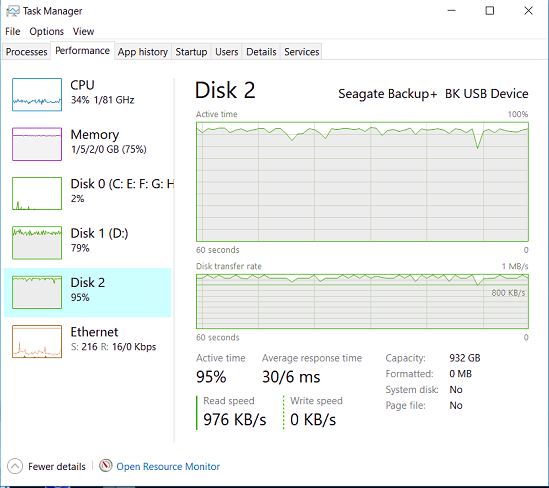Maximize the Task Manager window
Image resolution: width=549 pixels, height=488 pixels.
490,11
